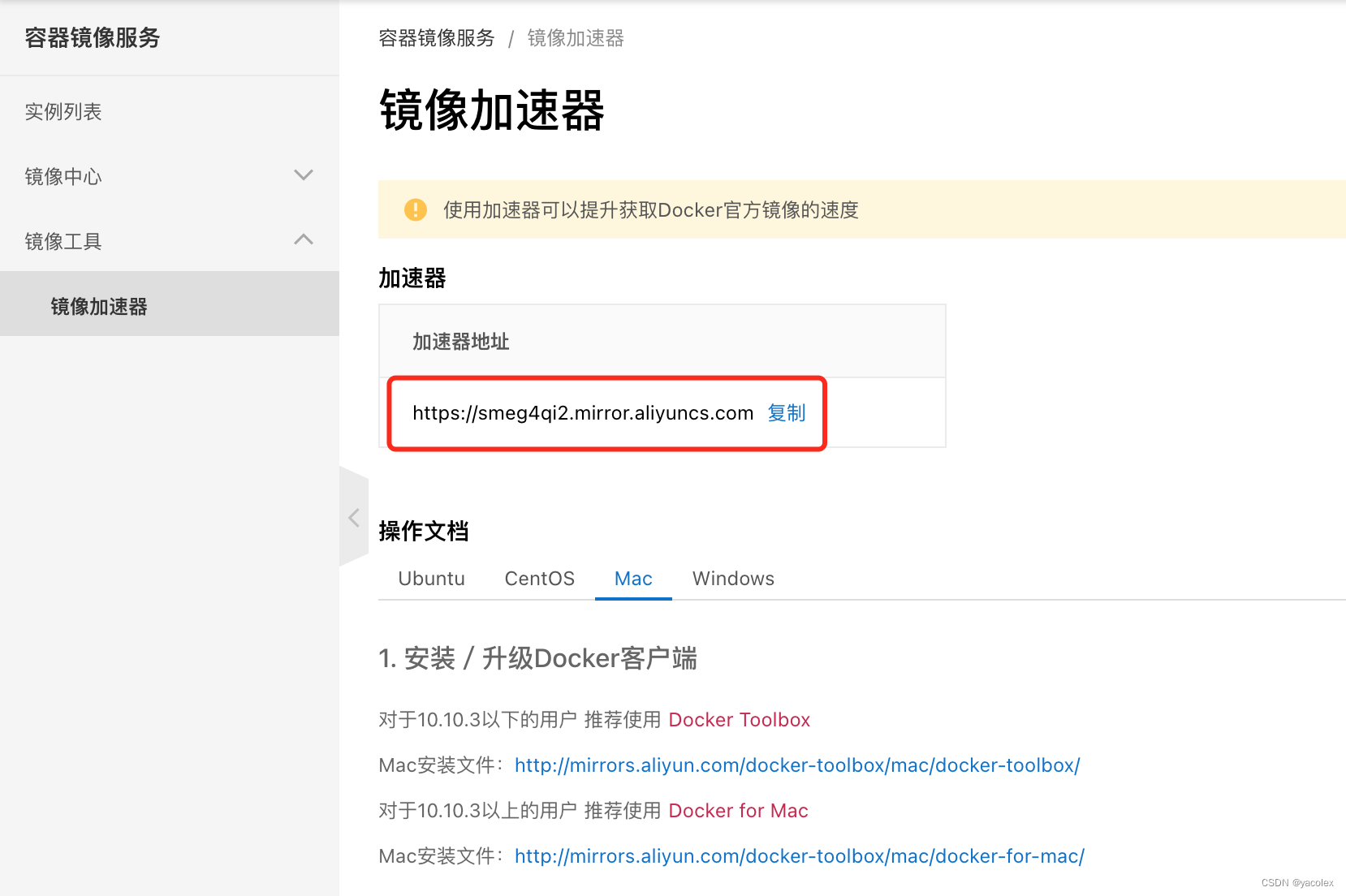Click the warning icon in the yellow notice
The image size is (1346, 896).
[416, 209]
